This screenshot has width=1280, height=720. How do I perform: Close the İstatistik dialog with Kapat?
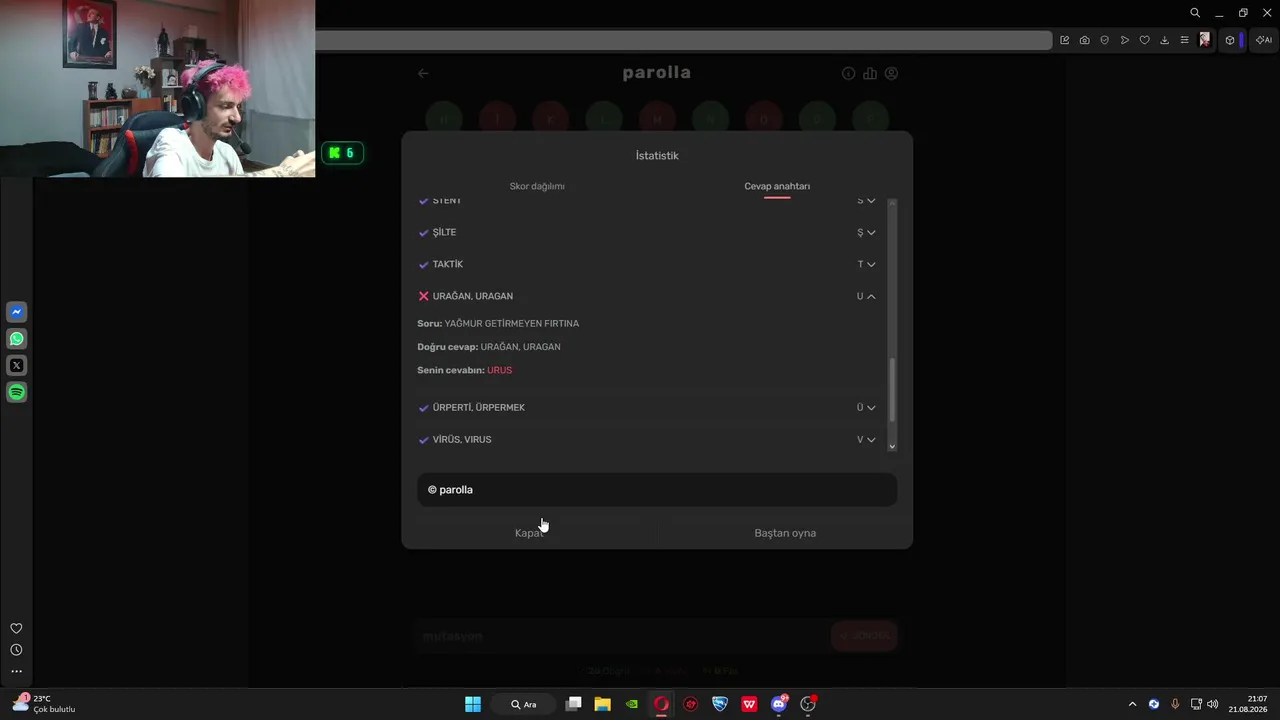(x=529, y=533)
